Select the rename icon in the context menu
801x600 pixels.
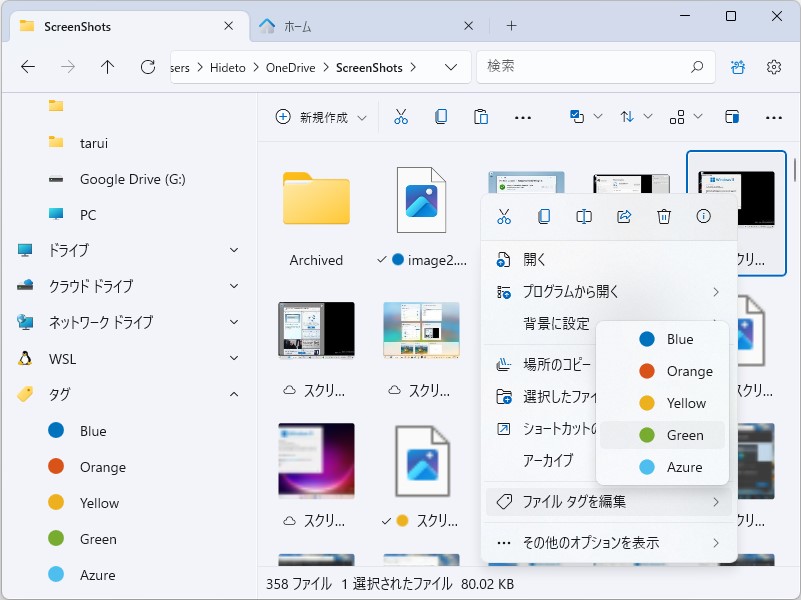tap(583, 216)
